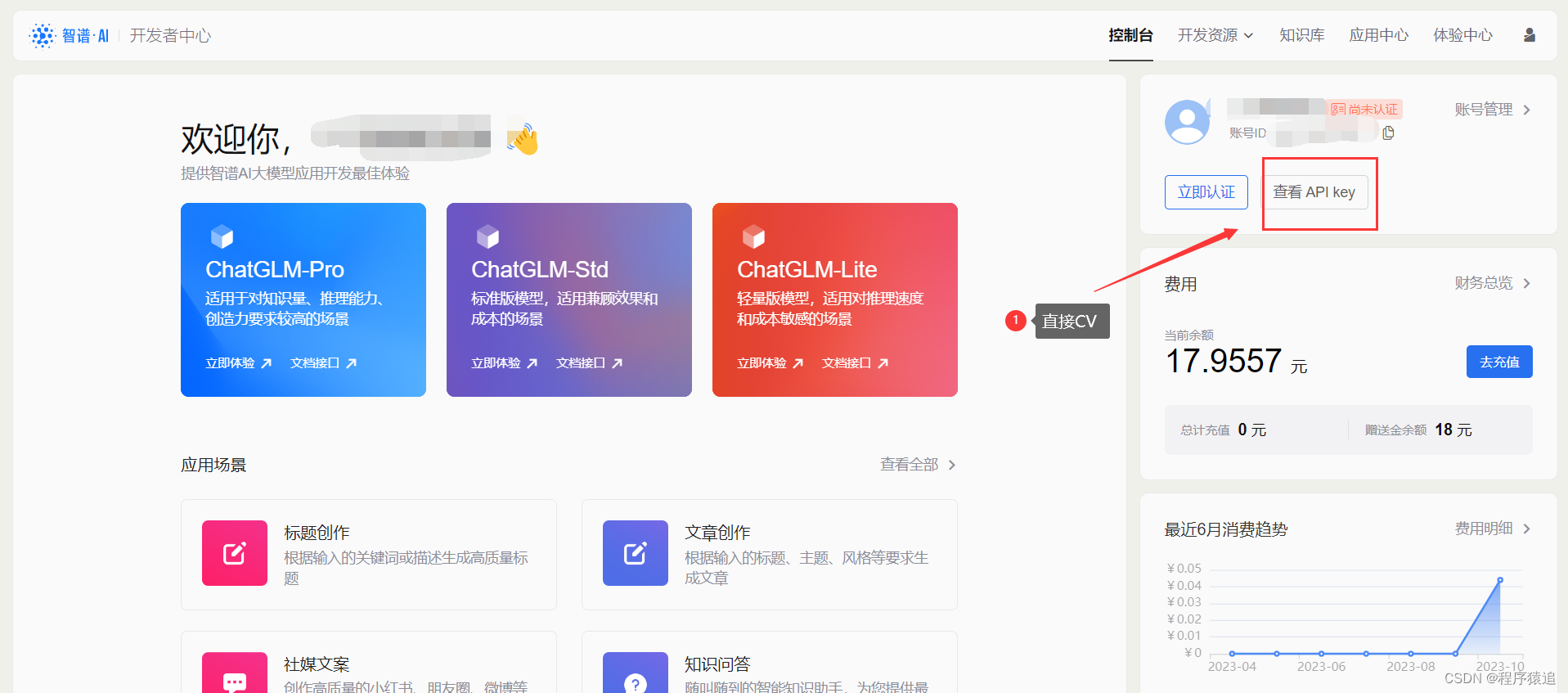Click the pink 标题创作 edit icon
The image size is (1568, 693).
[235, 553]
